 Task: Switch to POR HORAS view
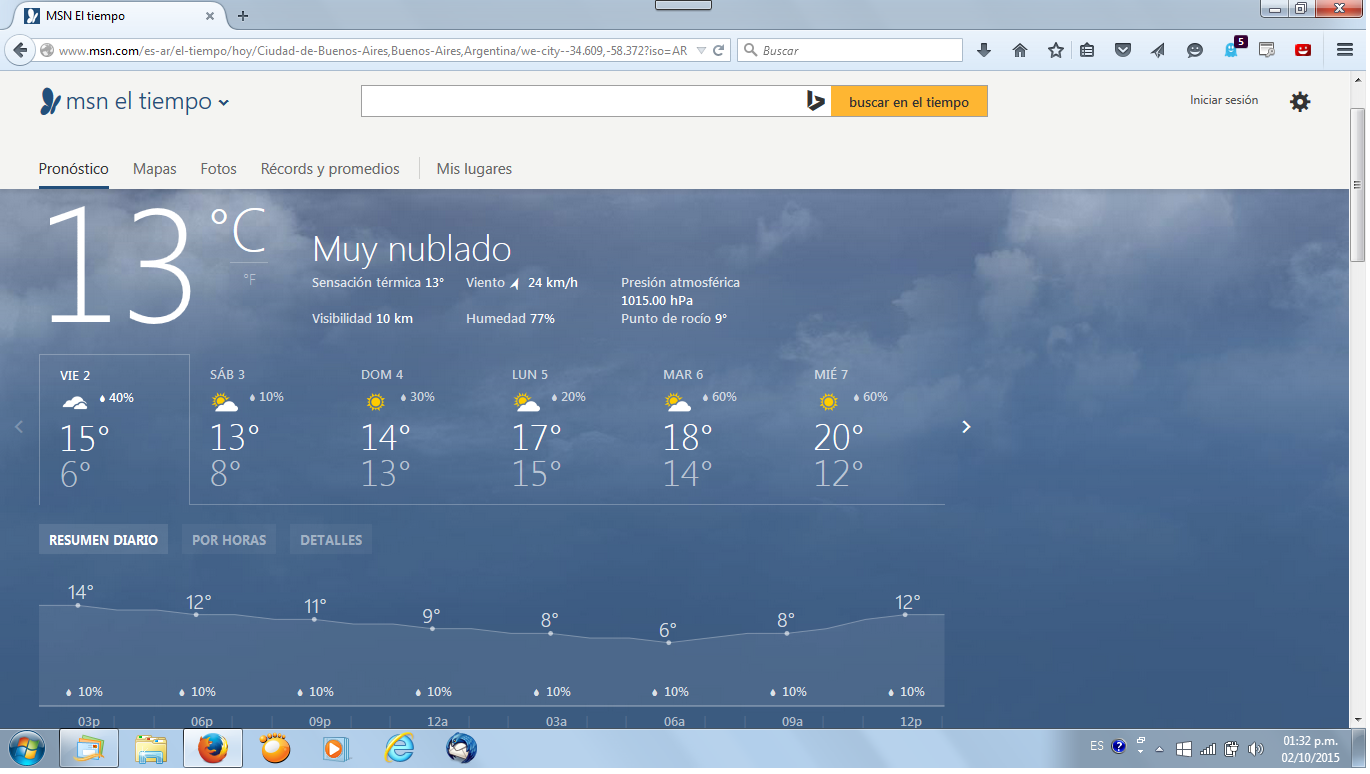point(229,540)
